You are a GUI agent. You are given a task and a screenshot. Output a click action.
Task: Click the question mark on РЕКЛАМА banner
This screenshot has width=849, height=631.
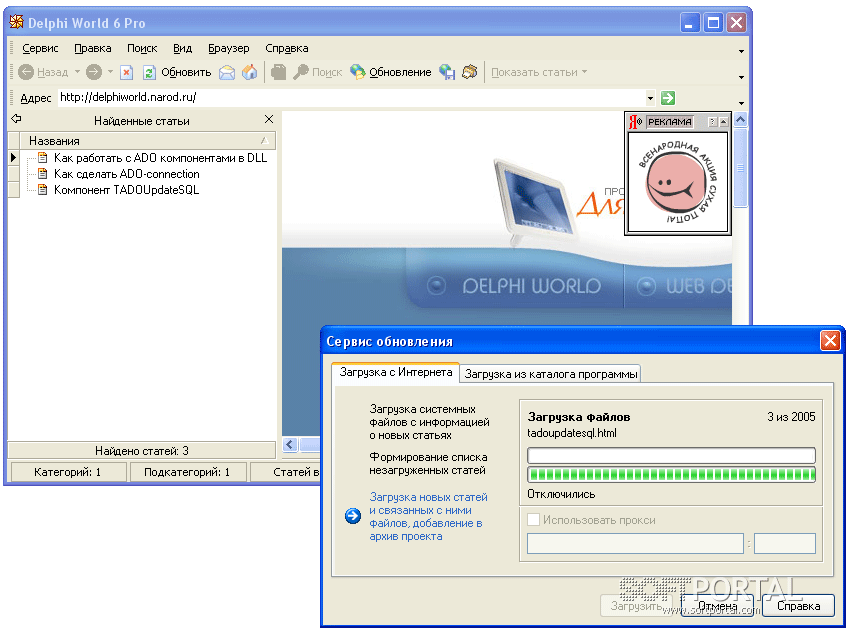click(x=713, y=122)
